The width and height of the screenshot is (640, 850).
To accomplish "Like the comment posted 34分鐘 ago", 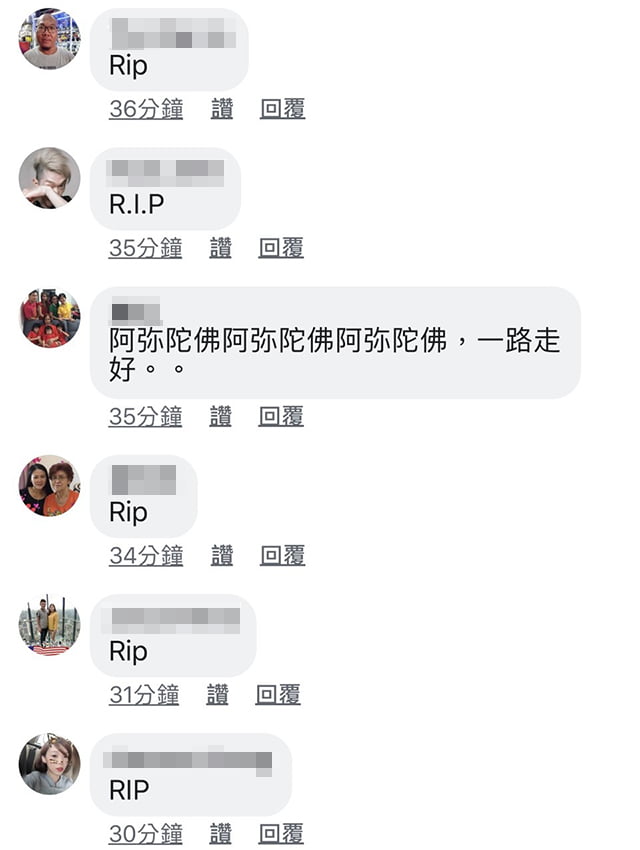I will [x=222, y=556].
